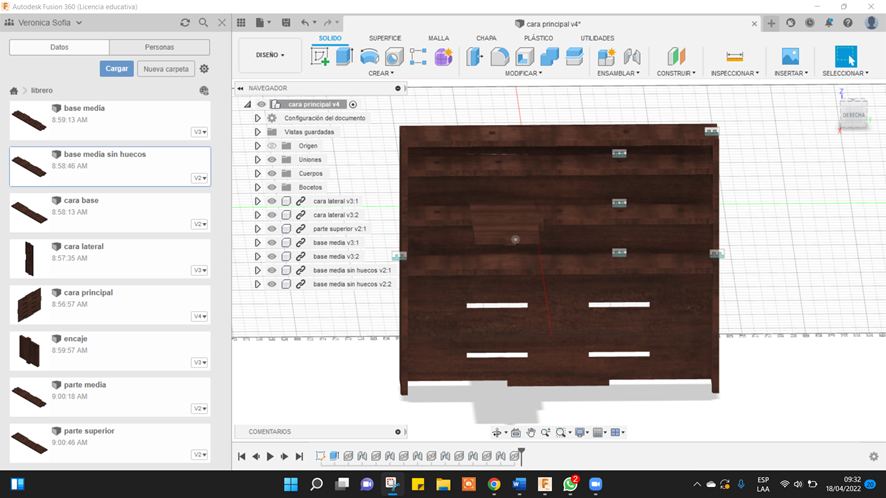Switch to the PLÁSTICO tab
The width and height of the screenshot is (886, 498).
pyautogui.click(x=538, y=38)
